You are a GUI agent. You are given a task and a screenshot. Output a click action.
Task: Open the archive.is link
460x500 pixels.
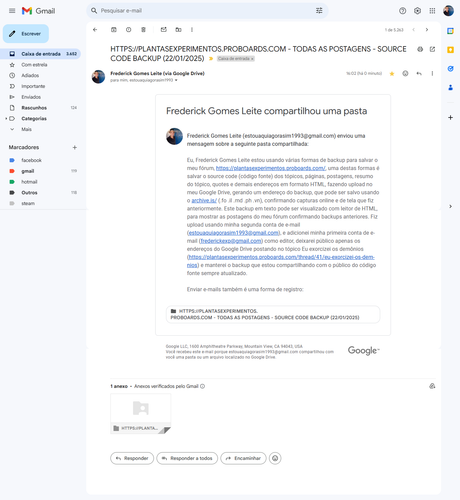(204, 200)
